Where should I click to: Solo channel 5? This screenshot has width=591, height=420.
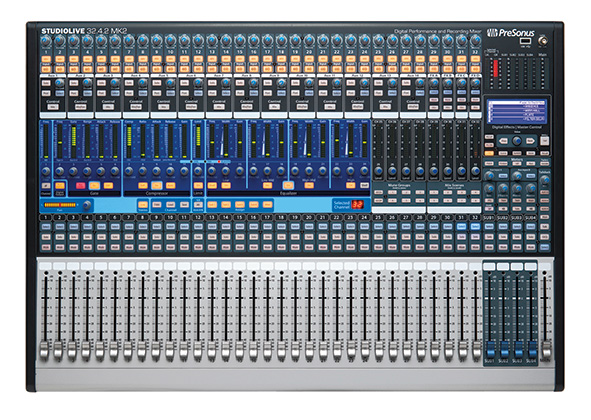[x=101, y=237]
